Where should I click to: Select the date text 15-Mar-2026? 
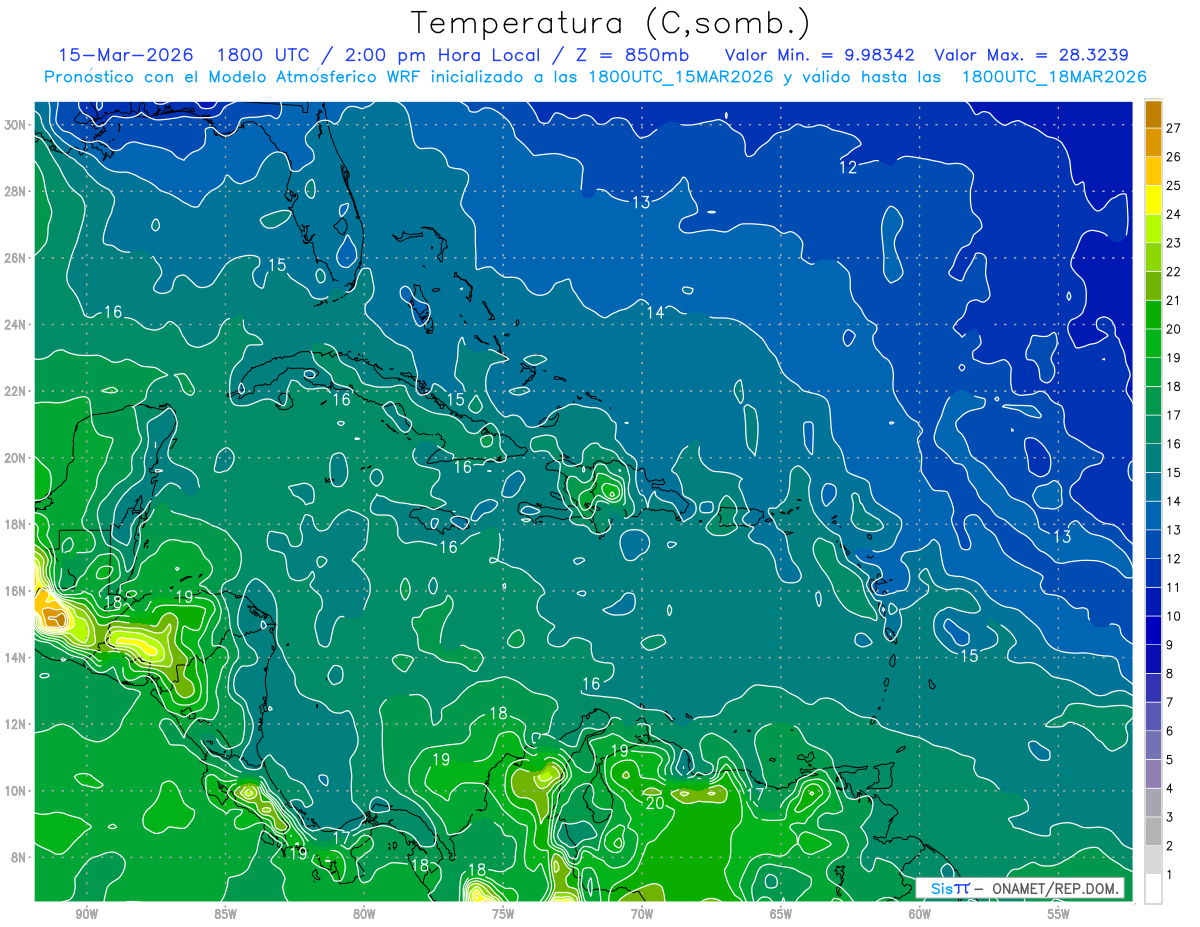(x=126, y=55)
